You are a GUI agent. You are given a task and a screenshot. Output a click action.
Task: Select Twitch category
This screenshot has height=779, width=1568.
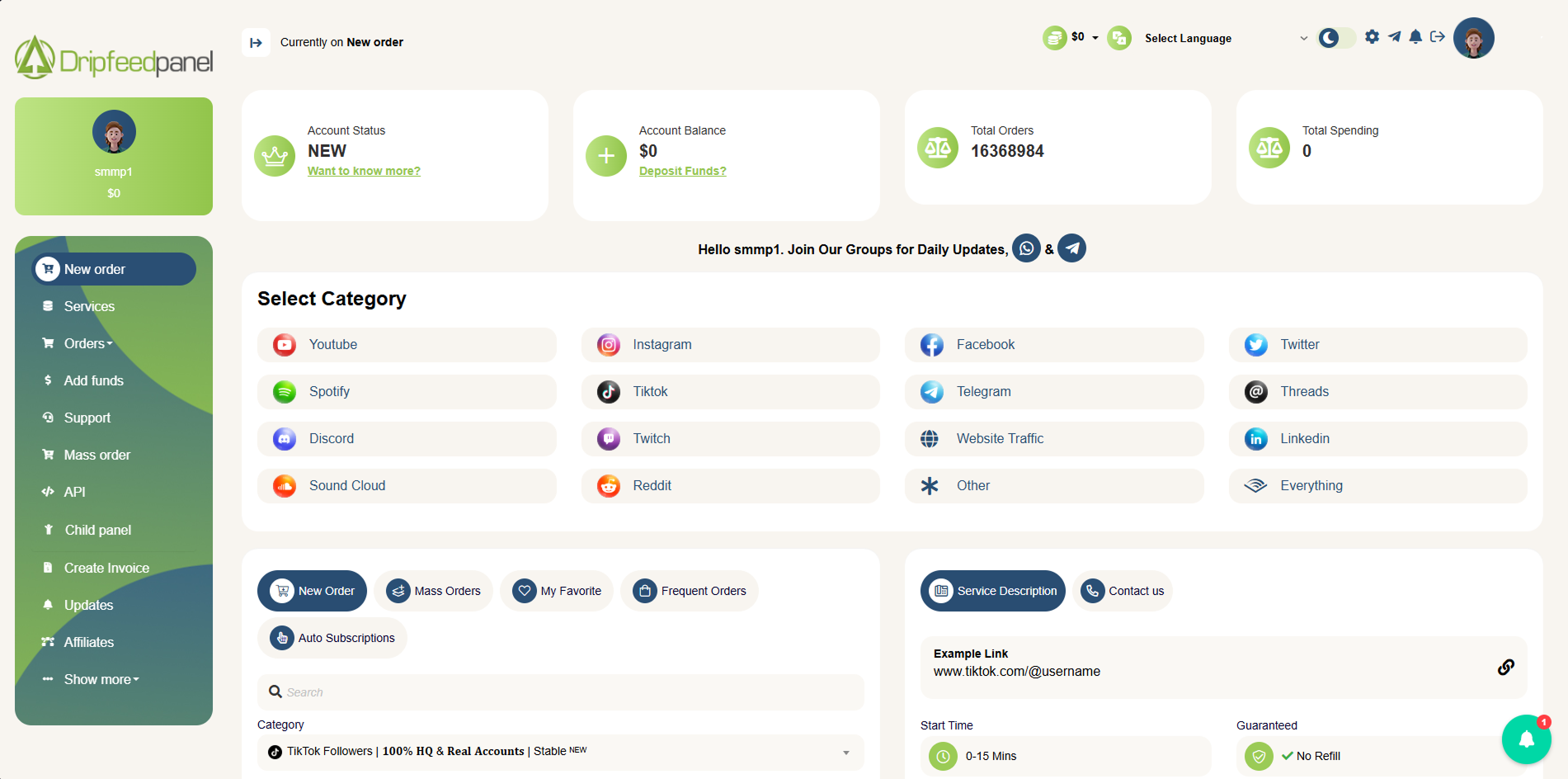(731, 439)
